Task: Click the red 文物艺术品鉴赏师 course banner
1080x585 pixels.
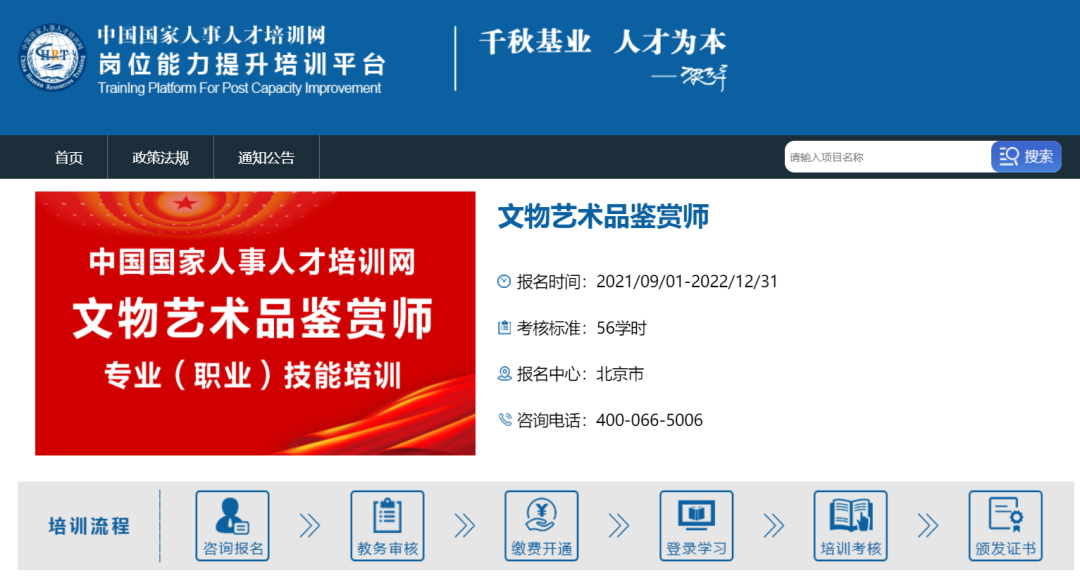Action: [255, 323]
